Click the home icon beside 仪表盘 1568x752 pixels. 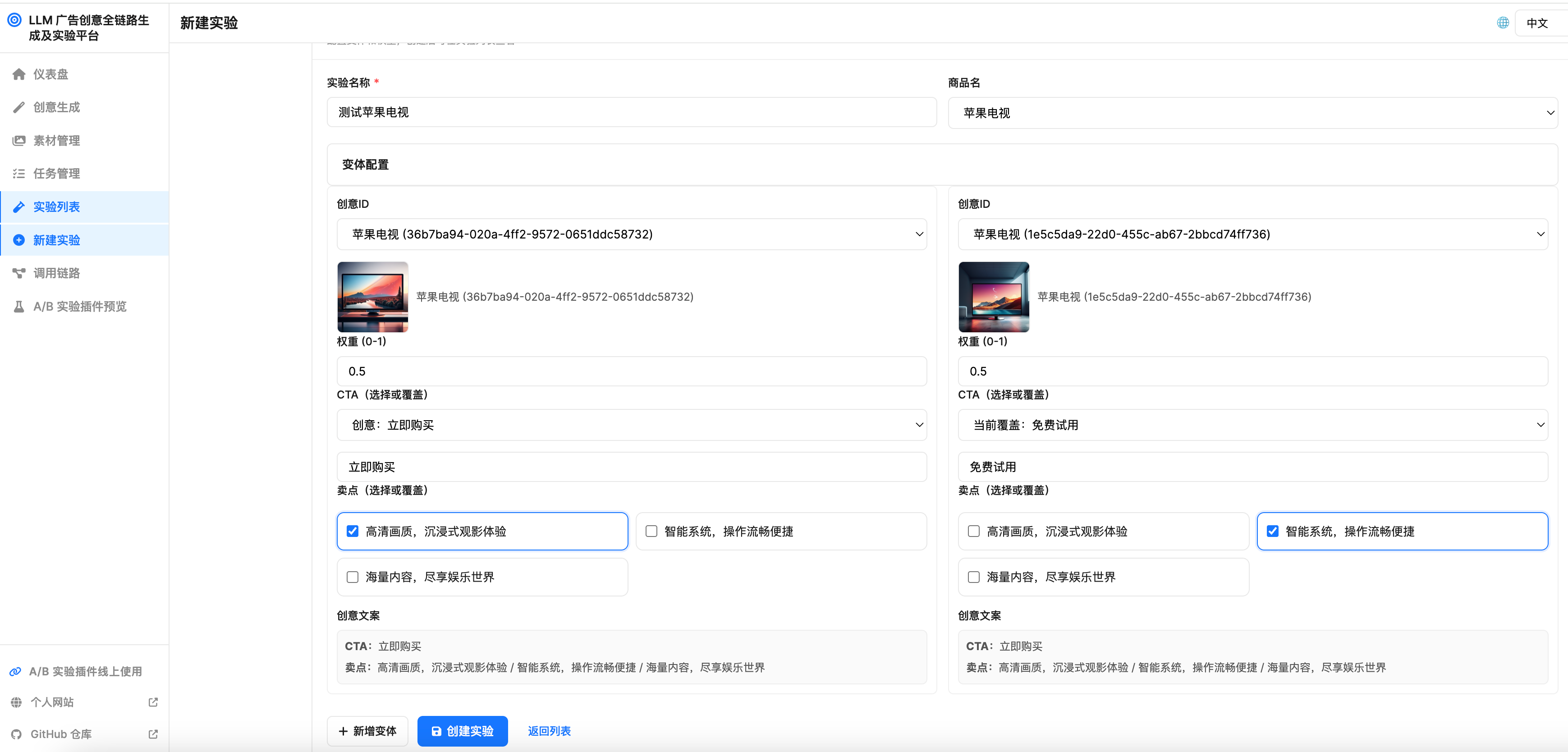coord(19,74)
